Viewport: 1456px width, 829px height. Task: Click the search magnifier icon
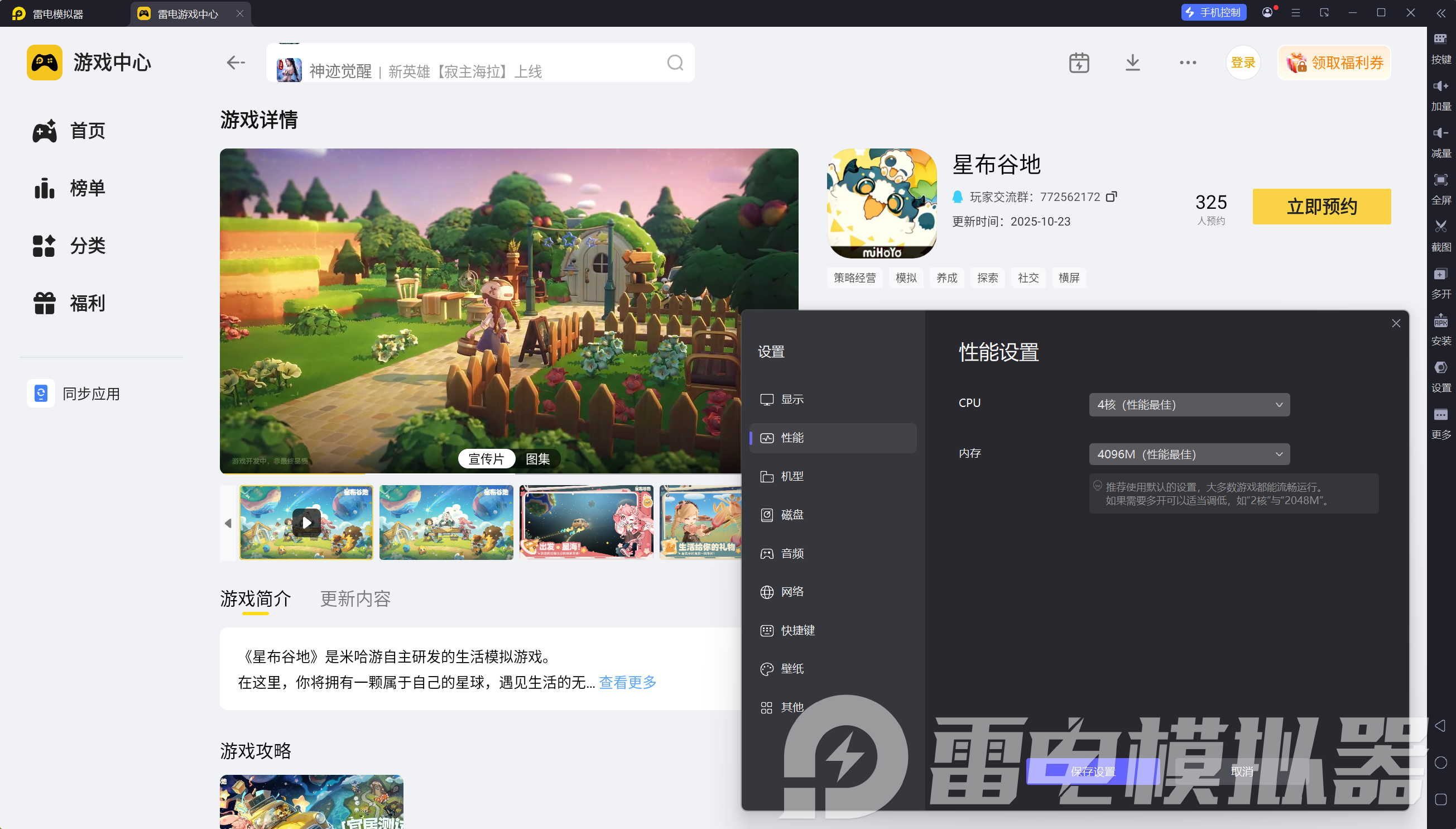(675, 63)
